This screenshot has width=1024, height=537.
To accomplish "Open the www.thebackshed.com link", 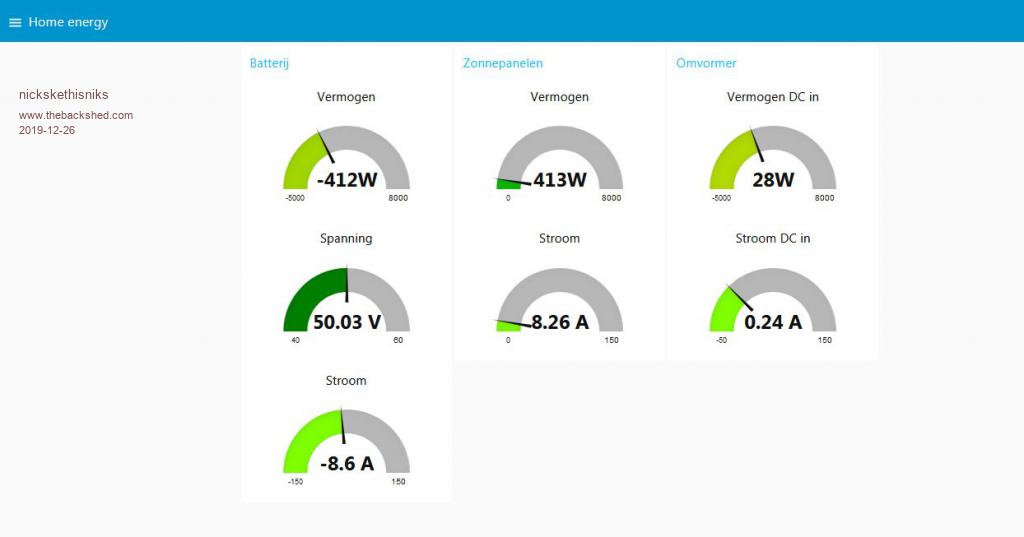I will [x=76, y=115].
